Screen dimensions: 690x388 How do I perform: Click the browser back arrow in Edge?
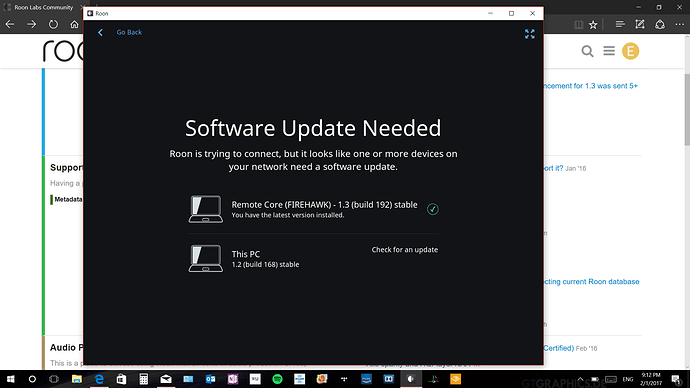click(10, 25)
